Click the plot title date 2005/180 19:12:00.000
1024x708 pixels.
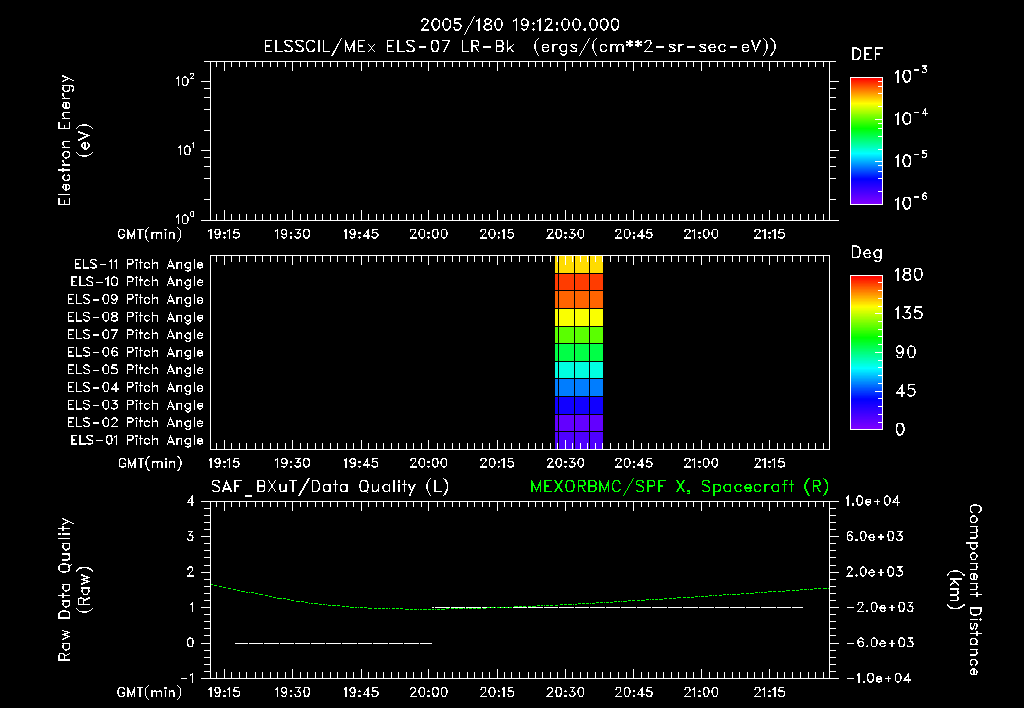click(520, 25)
